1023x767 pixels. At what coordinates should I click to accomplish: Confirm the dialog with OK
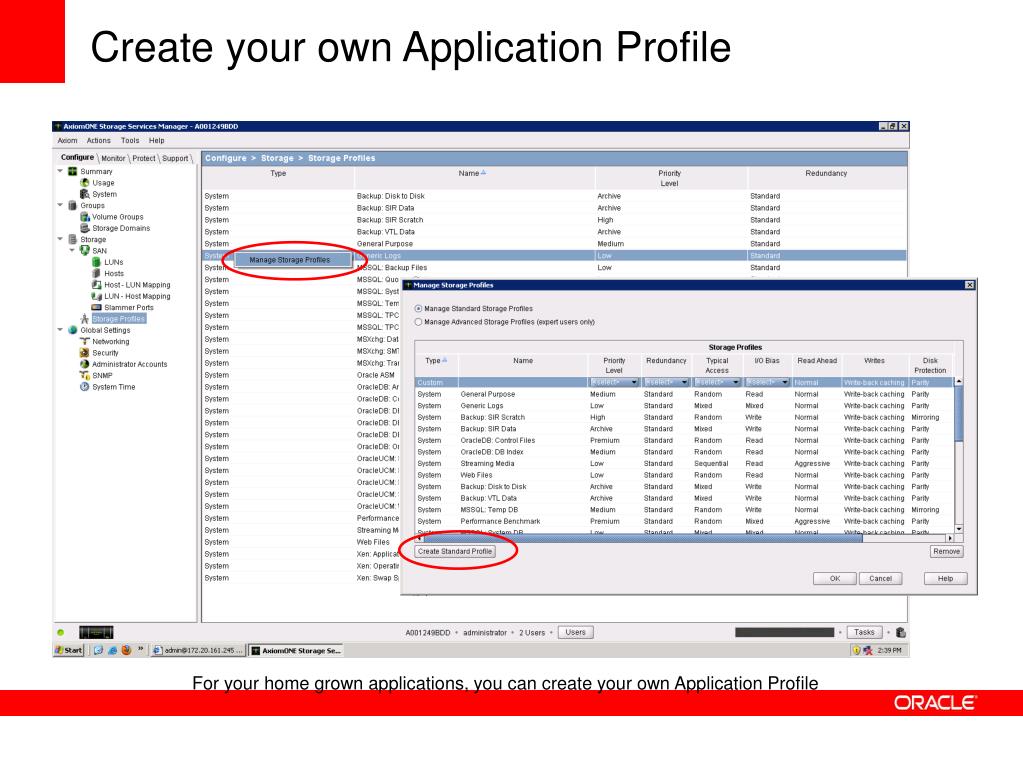(x=834, y=579)
